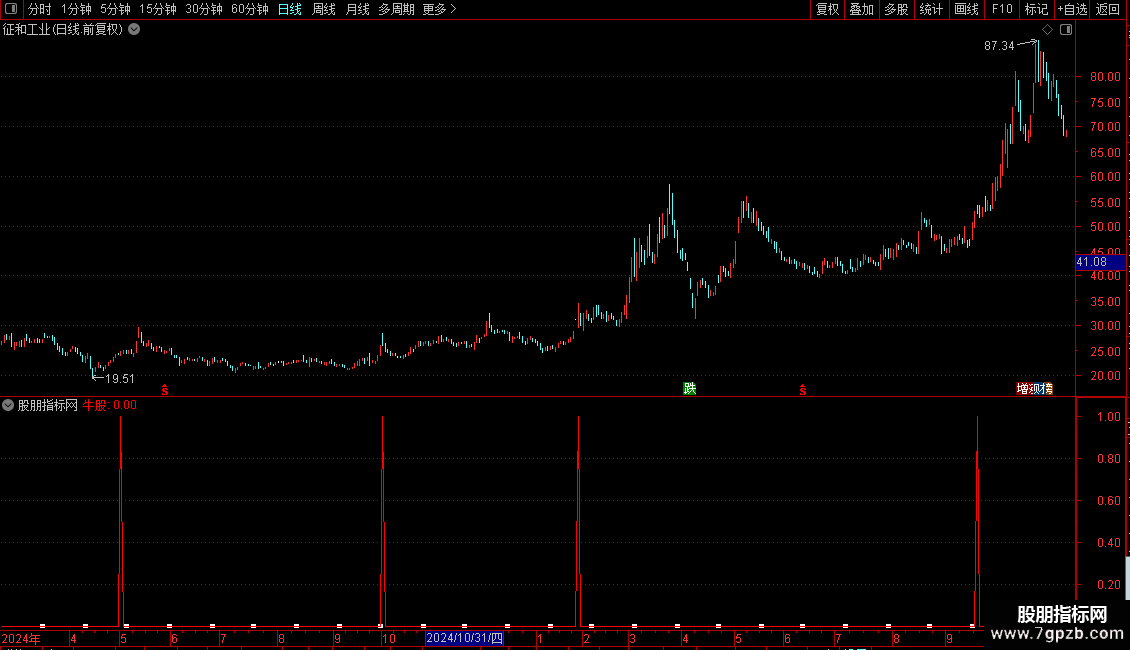1130x650 pixels.
Task: Switch to the 月线 monthly chart
Action: [357, 9]
